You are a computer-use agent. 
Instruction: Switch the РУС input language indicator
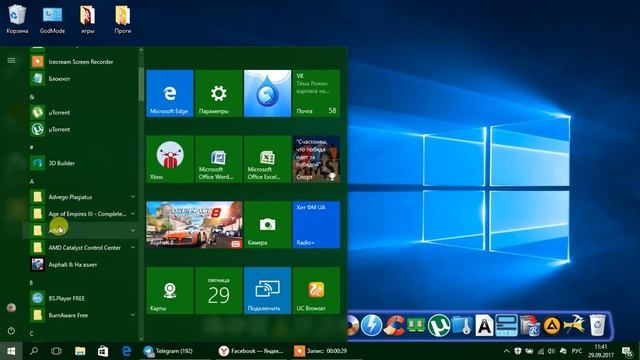pos(576,351)
